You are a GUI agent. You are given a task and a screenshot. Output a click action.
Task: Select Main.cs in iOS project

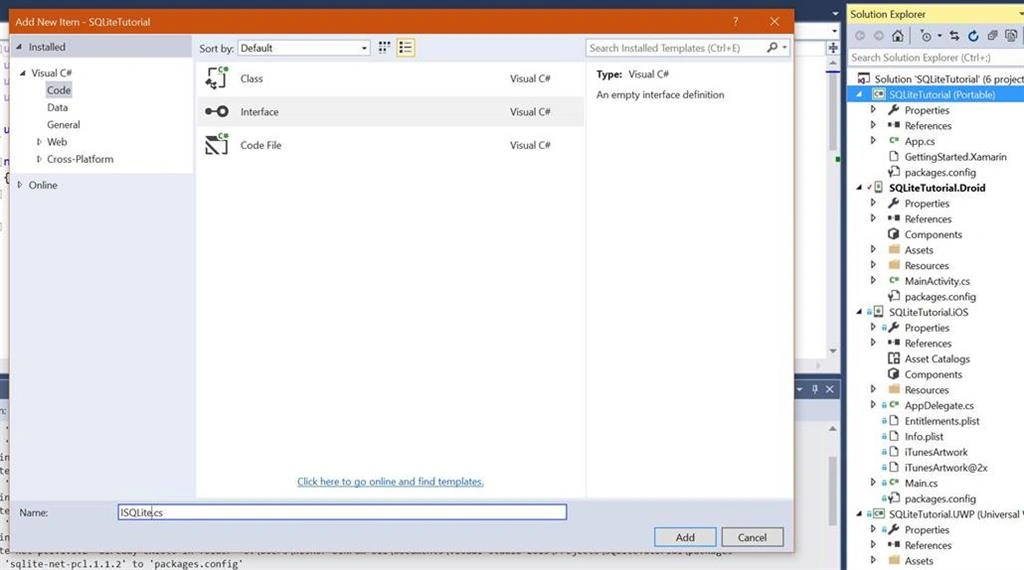pyautogui.click(x=921, y=483)
